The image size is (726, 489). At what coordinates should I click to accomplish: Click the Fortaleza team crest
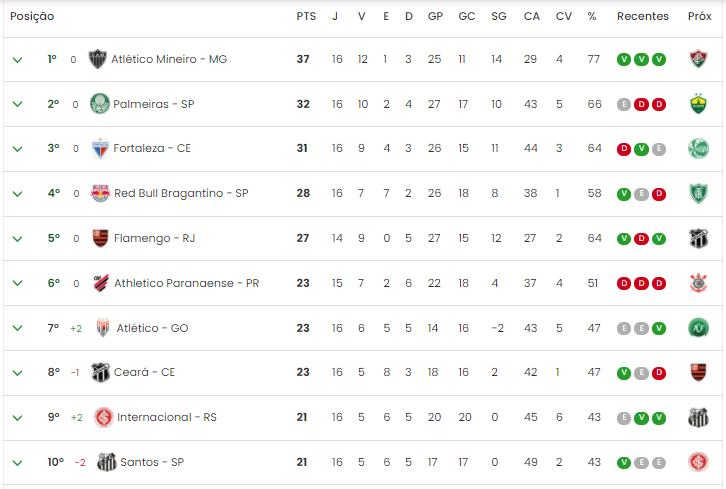point(100,148)
